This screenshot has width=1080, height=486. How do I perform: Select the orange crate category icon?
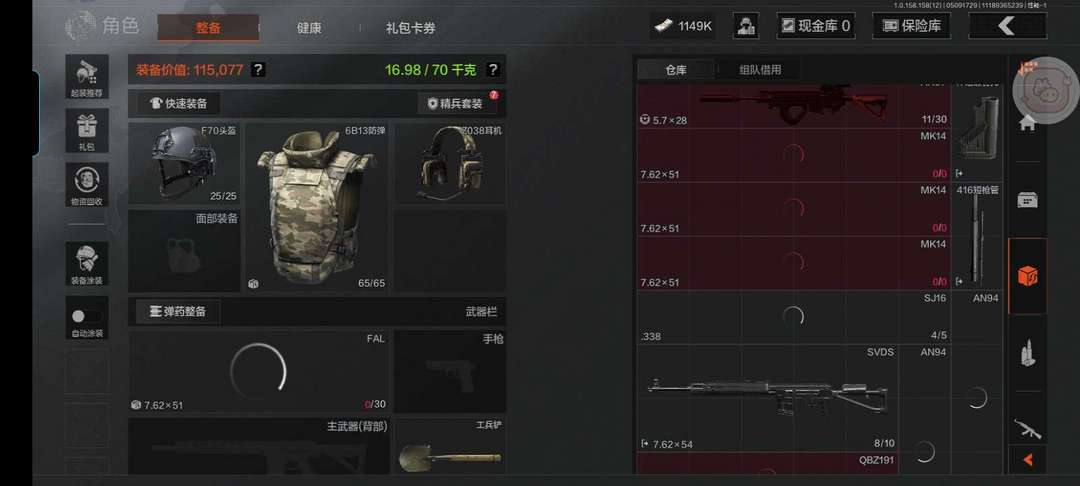pyautogui.click(x=1028, y=276)
